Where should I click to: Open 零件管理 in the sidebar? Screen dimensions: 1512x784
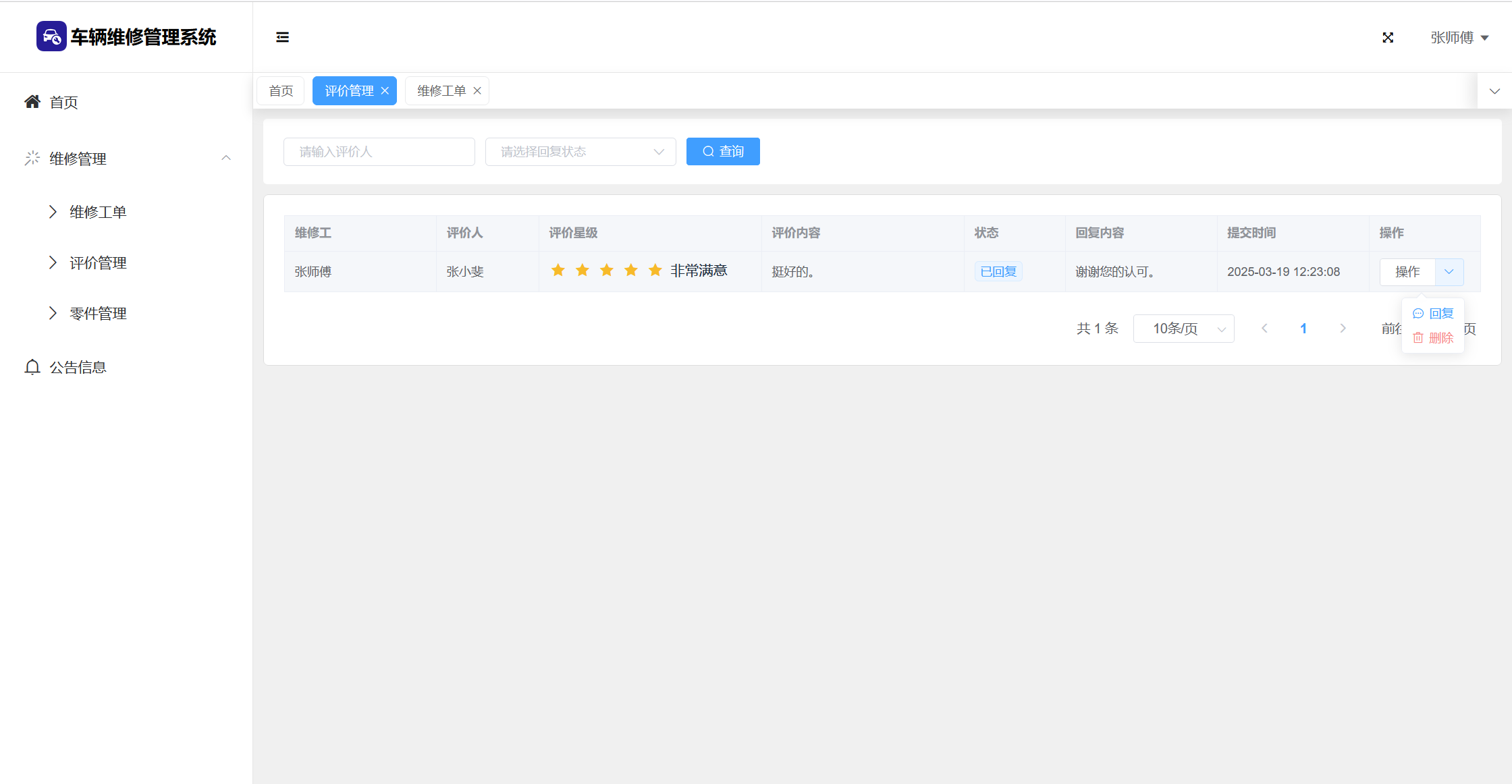click(x=98, y=314)
